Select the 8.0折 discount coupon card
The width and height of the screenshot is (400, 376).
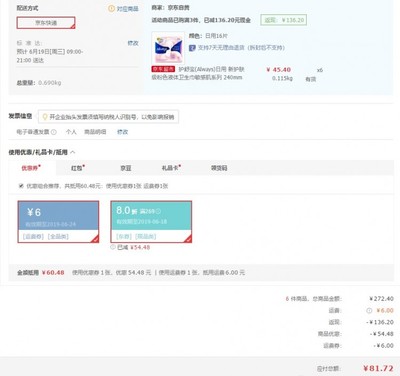(x=151, y=222)
